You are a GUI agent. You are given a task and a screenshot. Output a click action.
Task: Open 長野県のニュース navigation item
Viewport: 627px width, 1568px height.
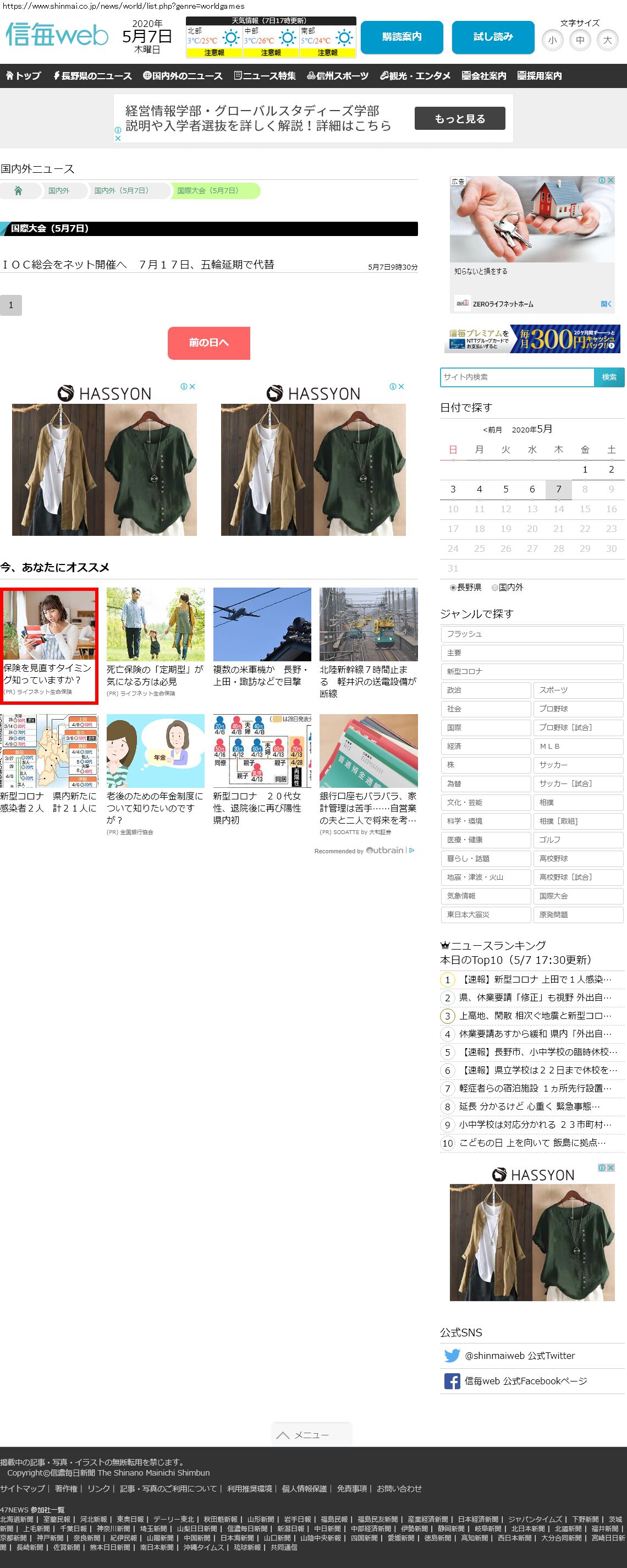tap(92, 75)
